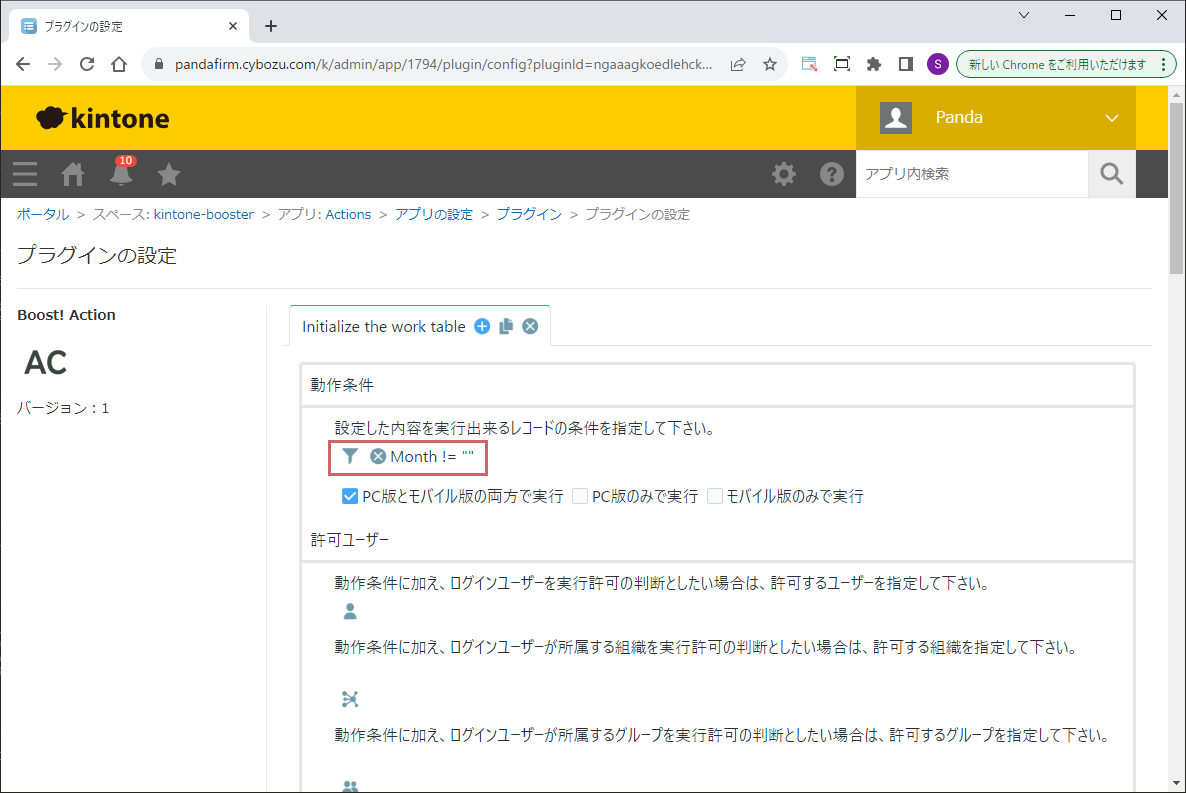The height and width of the screenshot is (793, 1186).
Task: Open Chrome's three-dot update menu
Action: click(x=1162, y=64)
